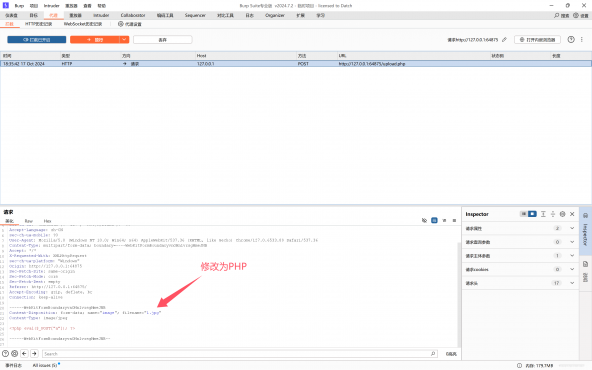The width and height of the screenshot is (592, 370).
Task: Click the Content-Type: image/jpeg line
Action: point(38,318)
